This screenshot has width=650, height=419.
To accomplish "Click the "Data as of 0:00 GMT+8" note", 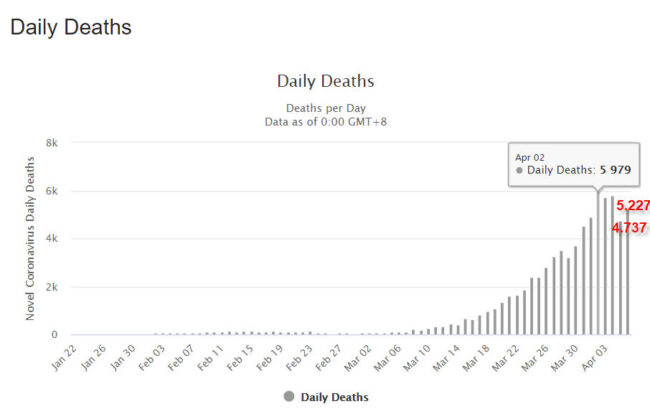I will tap(325, 121).
